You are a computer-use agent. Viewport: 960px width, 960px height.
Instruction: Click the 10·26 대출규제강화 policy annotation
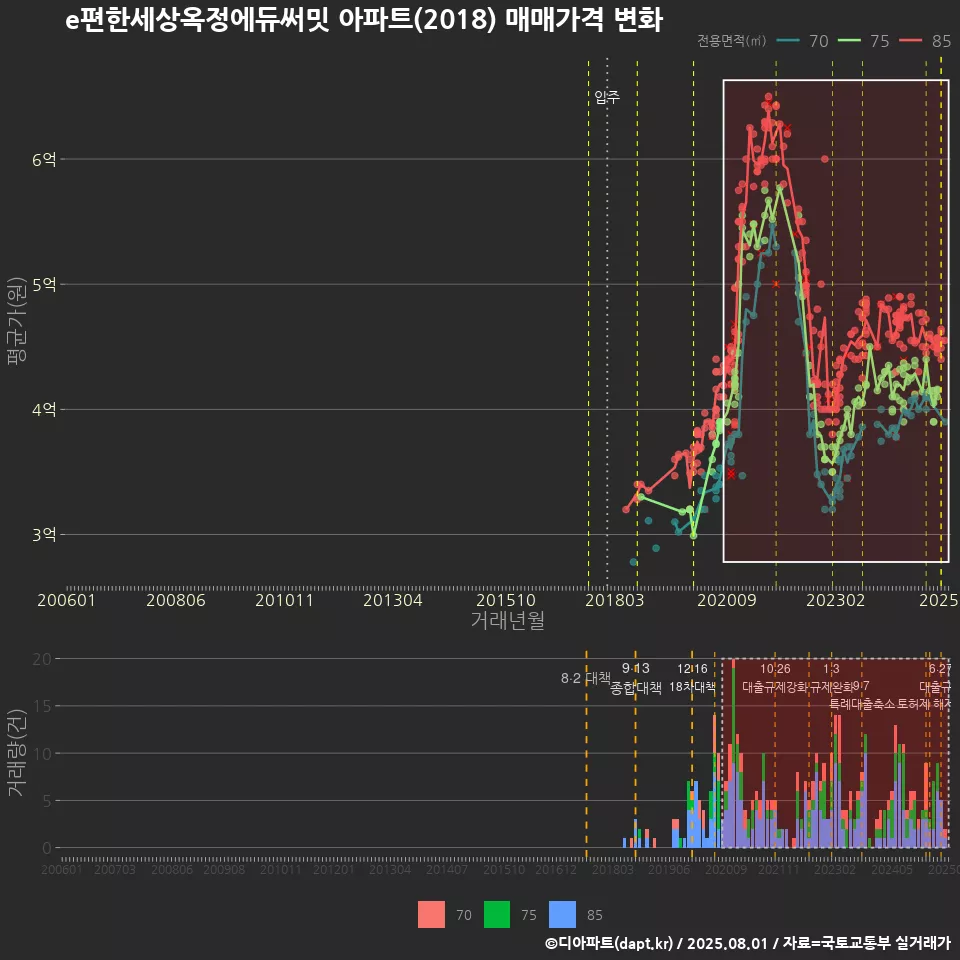tap(775, 678)
